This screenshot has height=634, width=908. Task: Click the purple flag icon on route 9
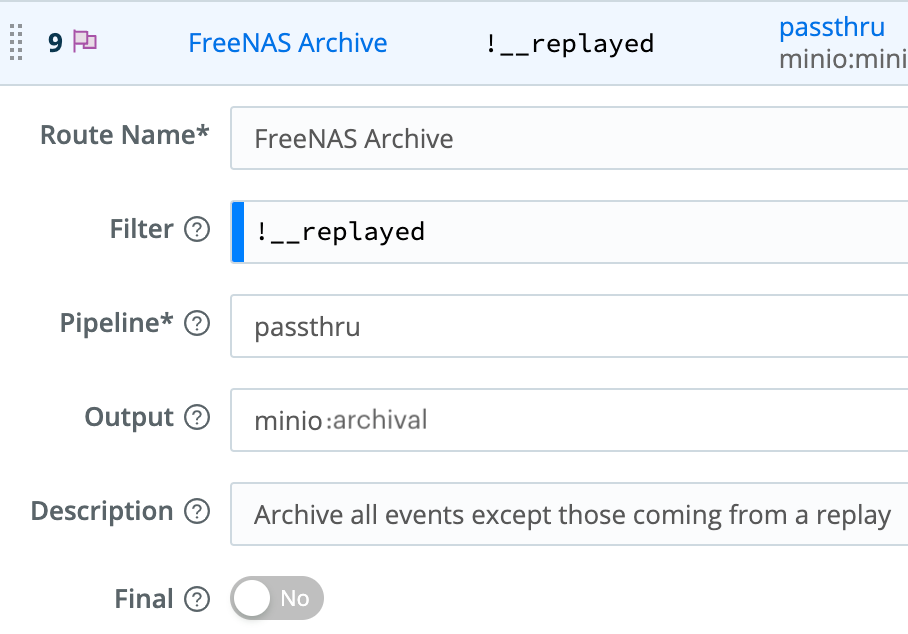pyautogui.click(x=85, y=42)
